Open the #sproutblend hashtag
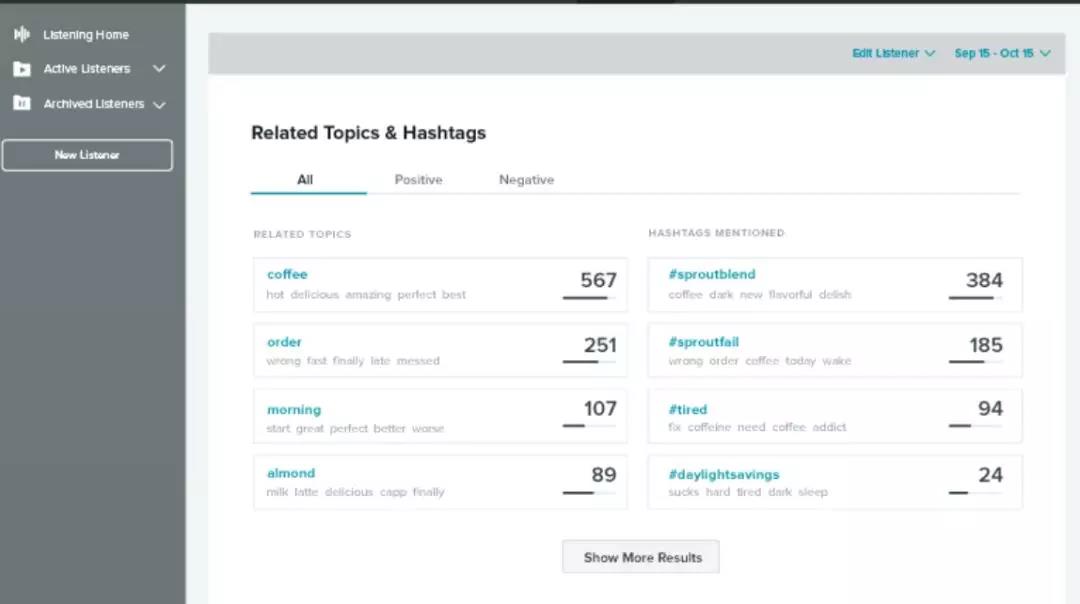This screenshot has height=604, width=1080. coord(712,274)
